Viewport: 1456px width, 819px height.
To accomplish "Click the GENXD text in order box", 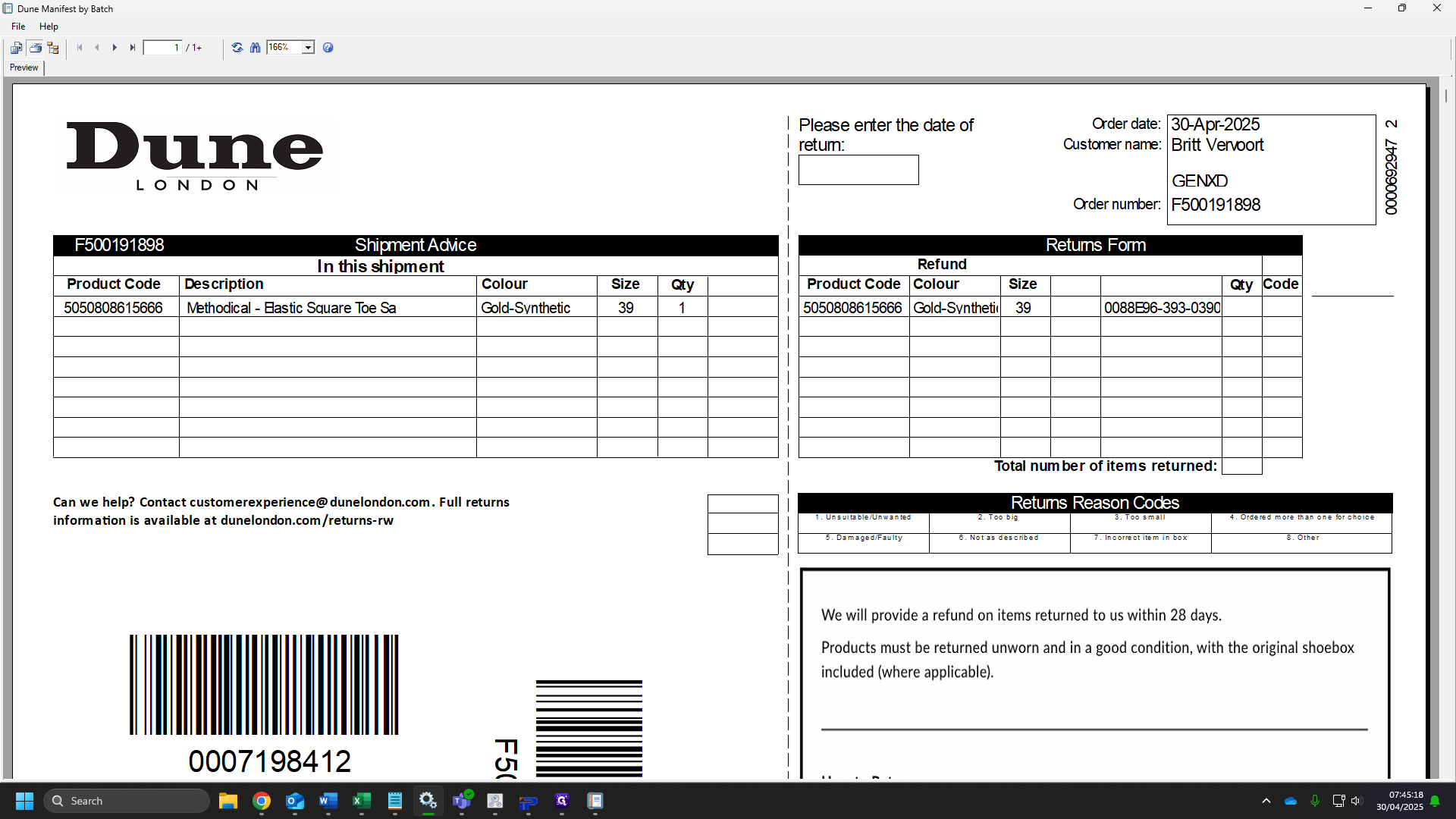I will (x=1199, y=181).
